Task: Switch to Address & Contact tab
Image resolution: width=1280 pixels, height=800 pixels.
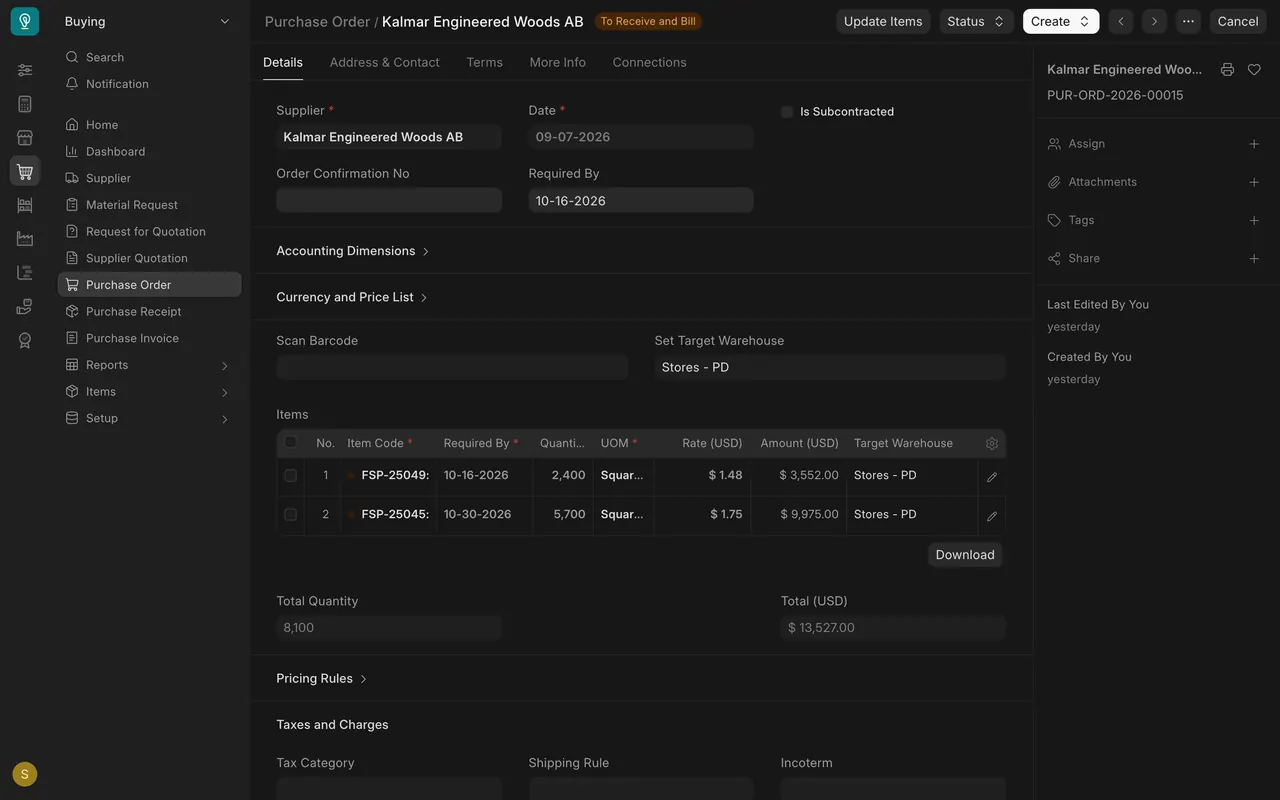Action: coord(384,62)
